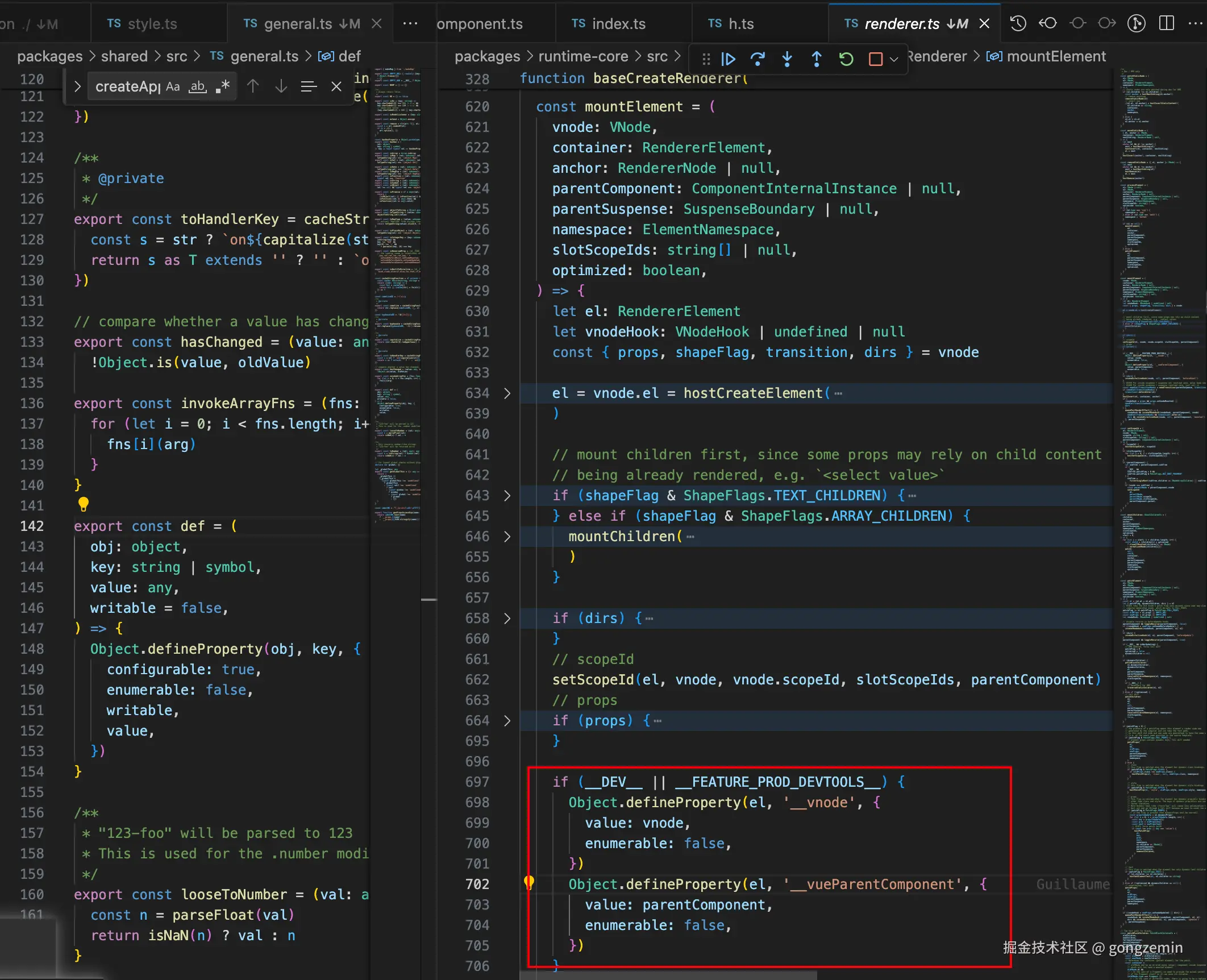1207x980 pixels.
Task: Unfold the collapsed if (props) block
Action: (x=507, y=721)
